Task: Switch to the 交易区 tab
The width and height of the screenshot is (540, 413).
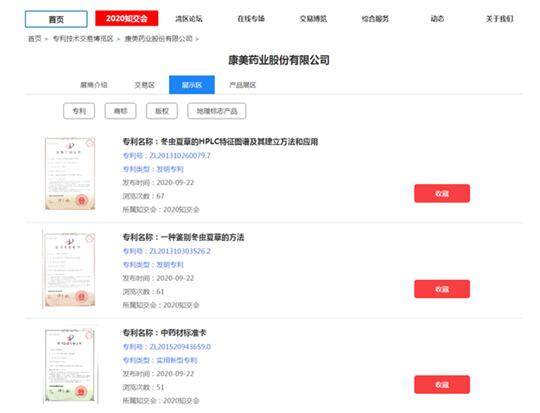Action: pyautogui.click(x=144, y=85)
